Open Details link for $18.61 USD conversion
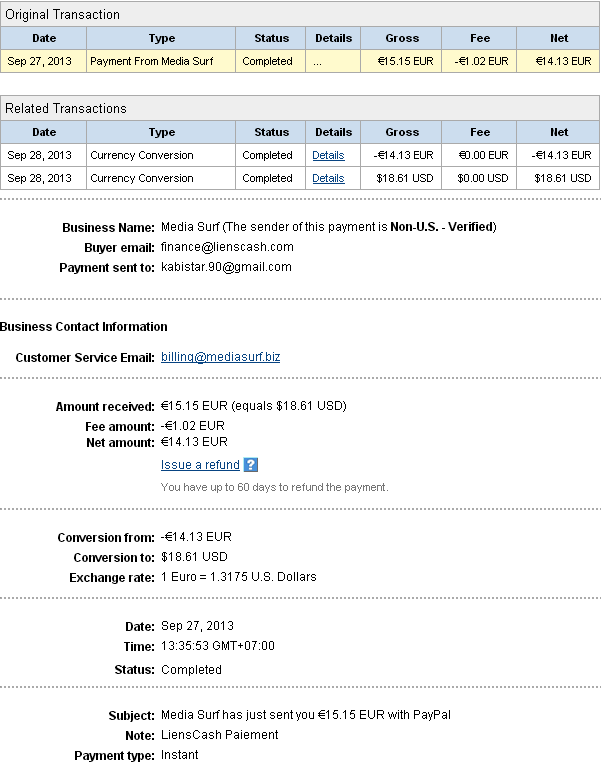Viewport: 601px width, 765px height. 328,178
